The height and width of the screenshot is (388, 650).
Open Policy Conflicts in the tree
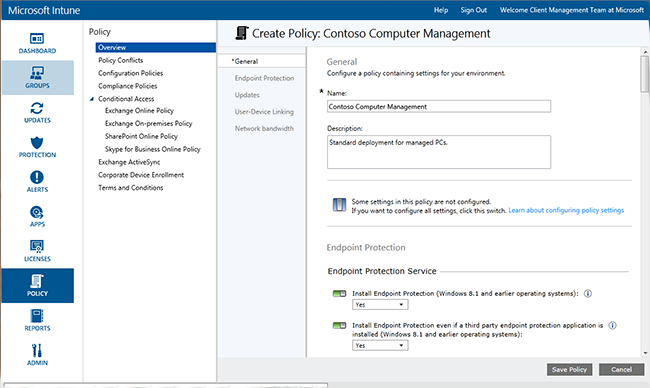(x=121, y=61)
